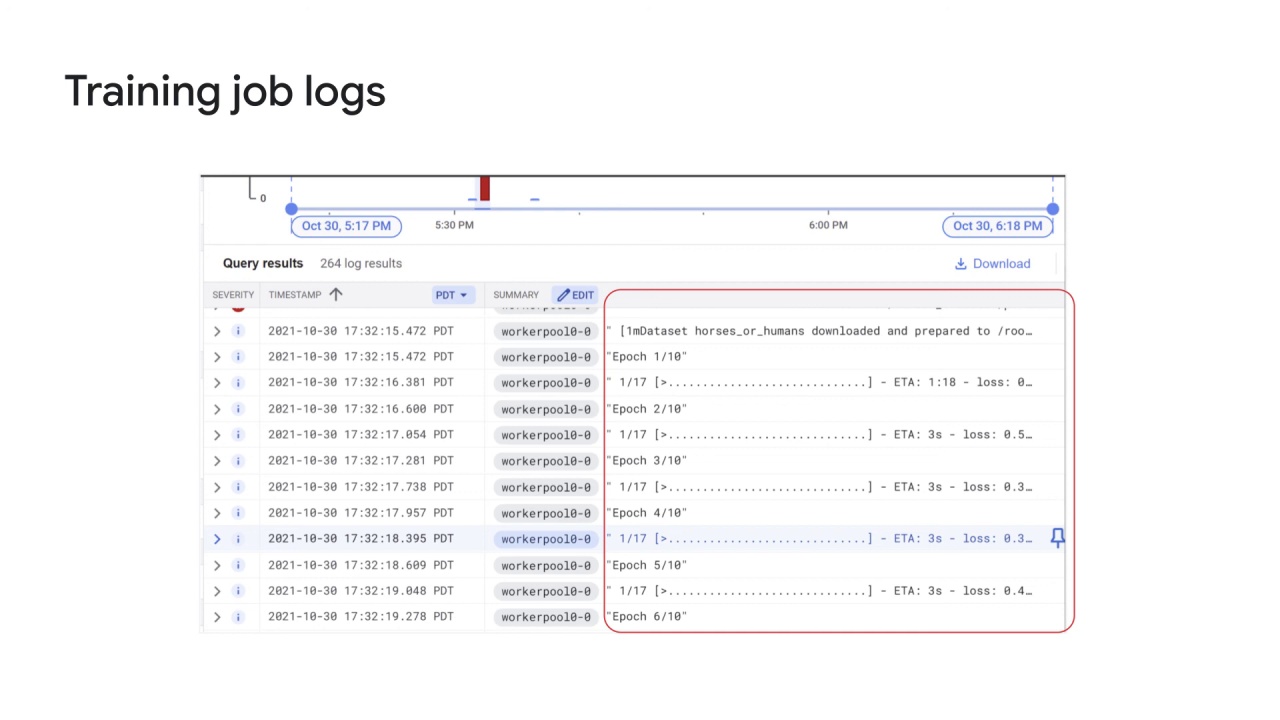Viewport: 1280px width, 720px height.
Task: Click the red histogram bar
Action: pos(485,189)
